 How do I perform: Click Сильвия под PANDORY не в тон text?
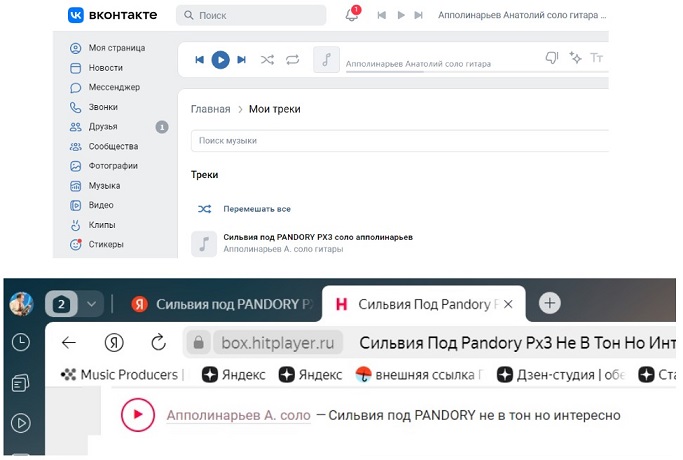474,415
